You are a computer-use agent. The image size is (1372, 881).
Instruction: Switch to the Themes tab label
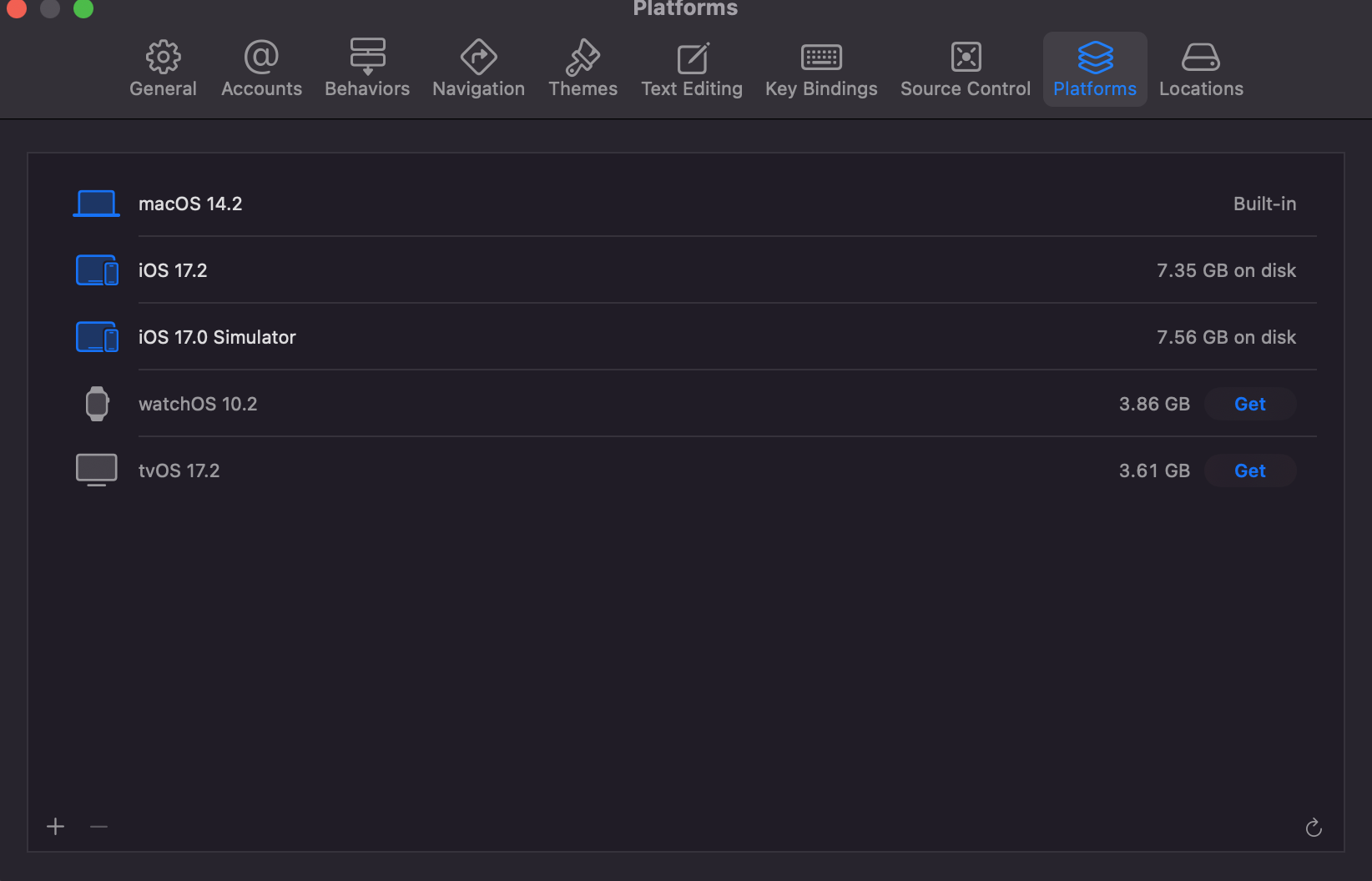pyautogui.click(x=583, y=88)
